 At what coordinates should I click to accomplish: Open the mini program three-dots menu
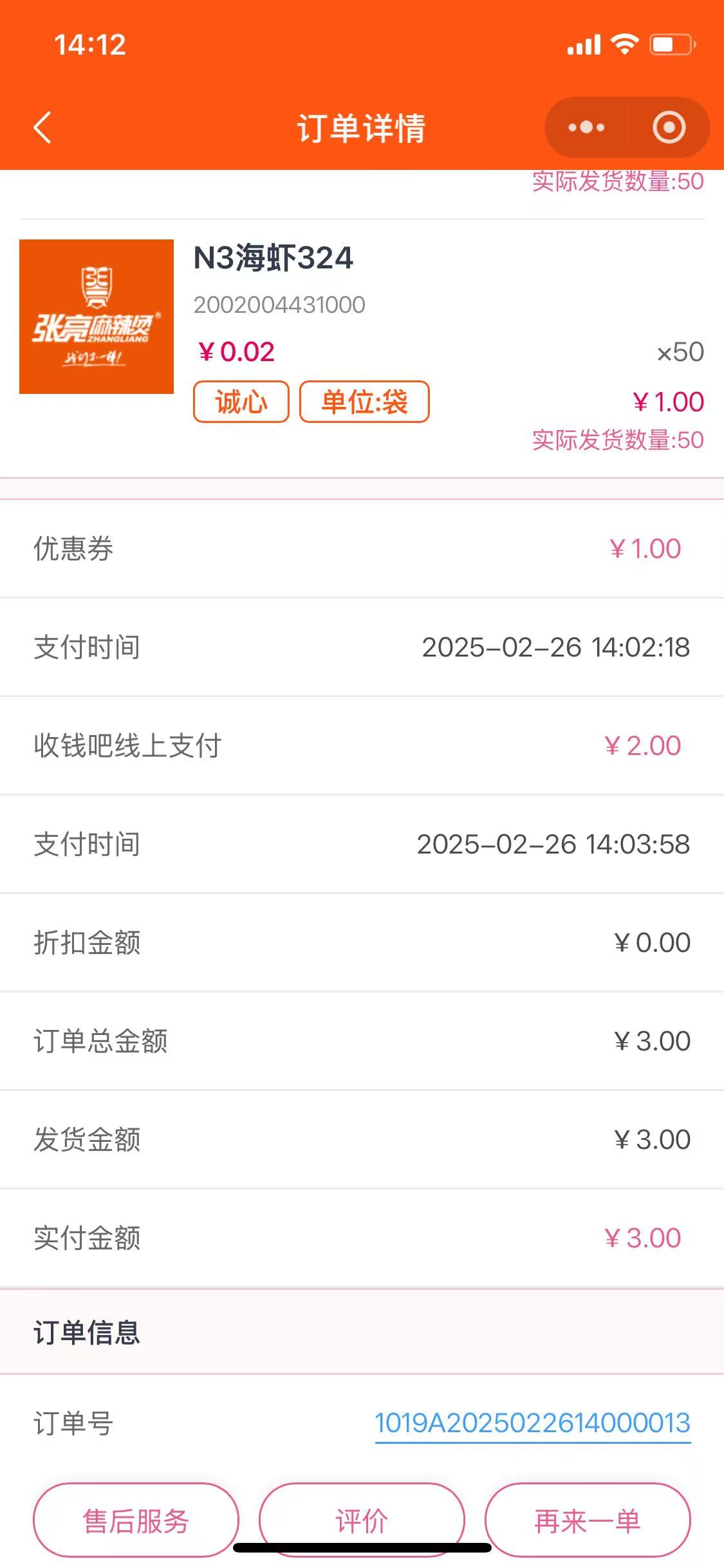pyautogui.click(x=586, y=127)
